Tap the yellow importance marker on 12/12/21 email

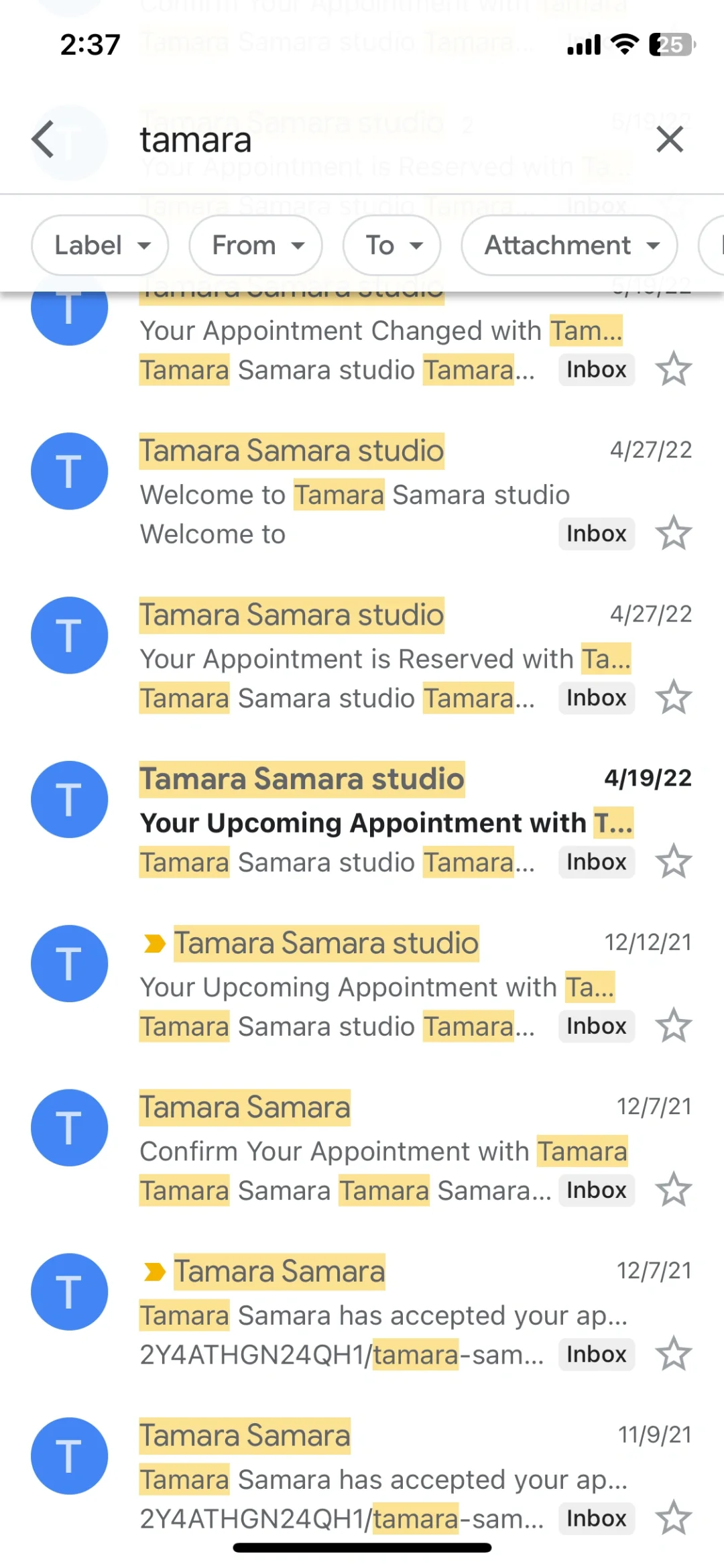coord(155,944)
